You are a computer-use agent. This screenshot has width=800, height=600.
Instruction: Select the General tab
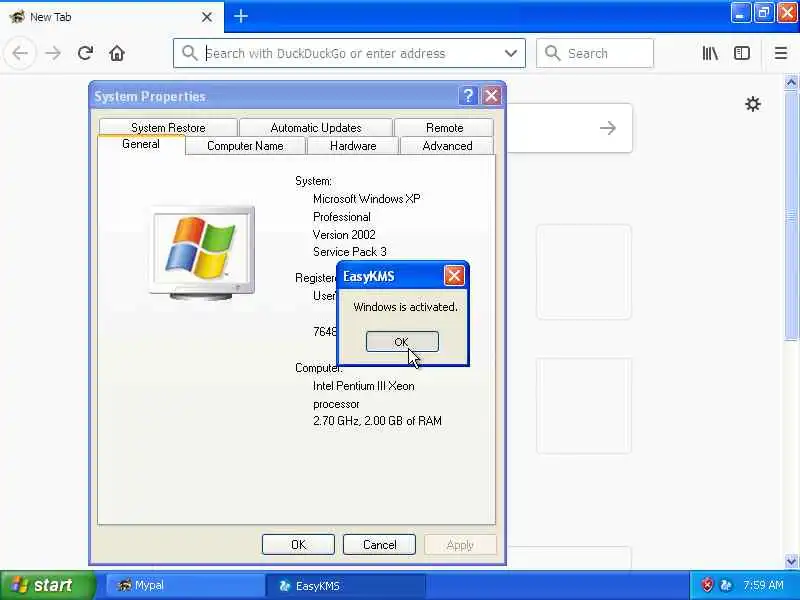[141, 144]
